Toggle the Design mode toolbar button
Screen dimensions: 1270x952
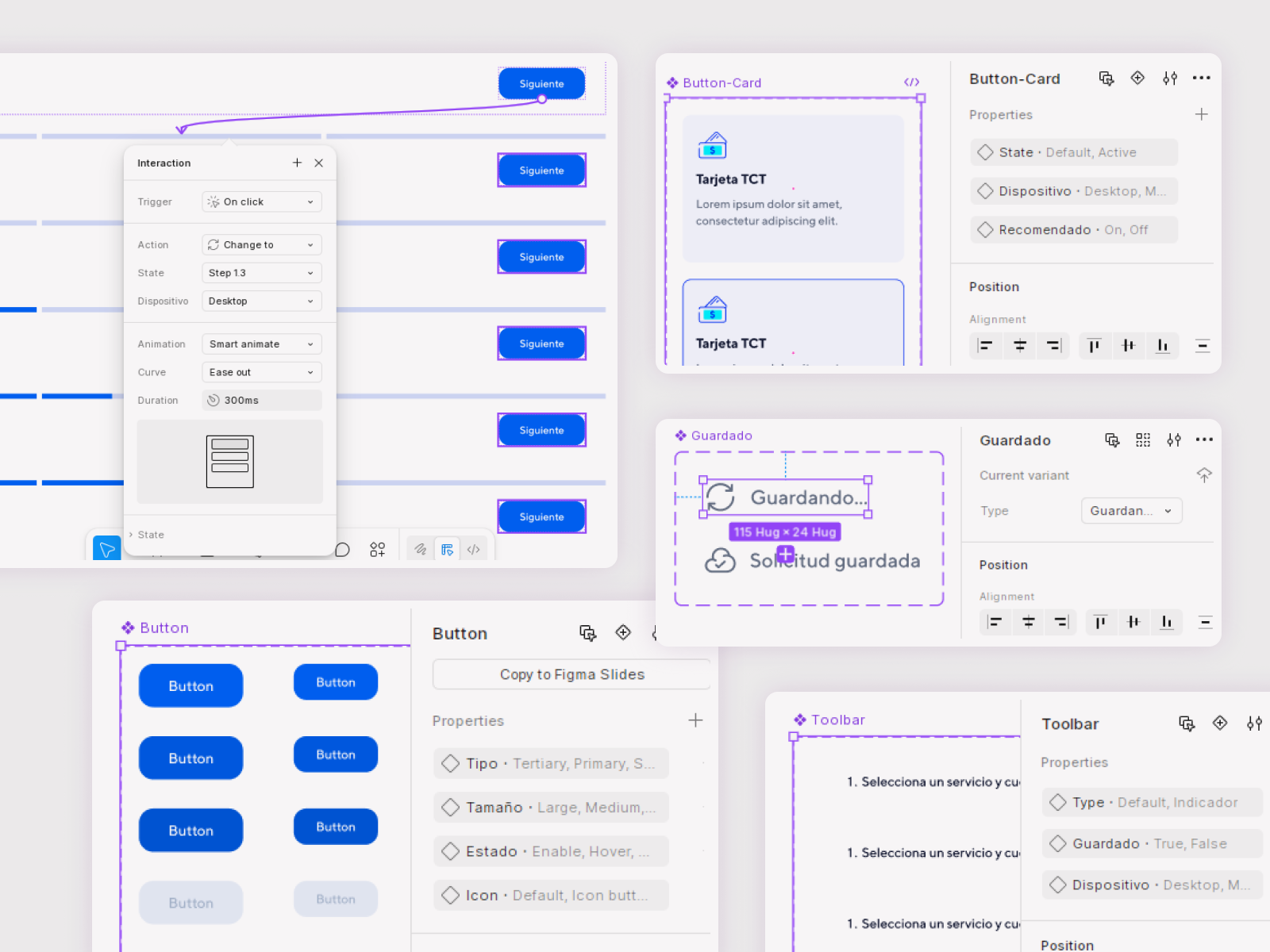448,549
